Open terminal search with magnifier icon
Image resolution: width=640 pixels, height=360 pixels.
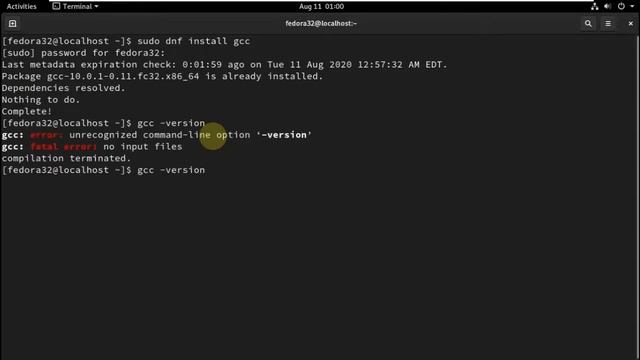pos(588,24)
